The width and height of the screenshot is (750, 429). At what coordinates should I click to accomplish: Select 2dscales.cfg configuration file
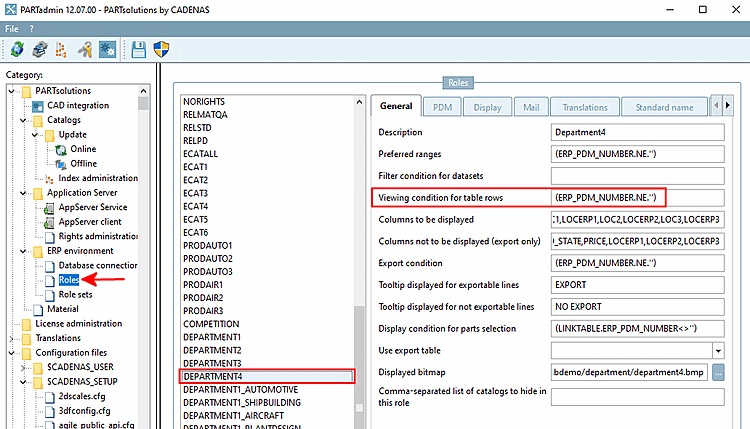[x=82, y=396]
